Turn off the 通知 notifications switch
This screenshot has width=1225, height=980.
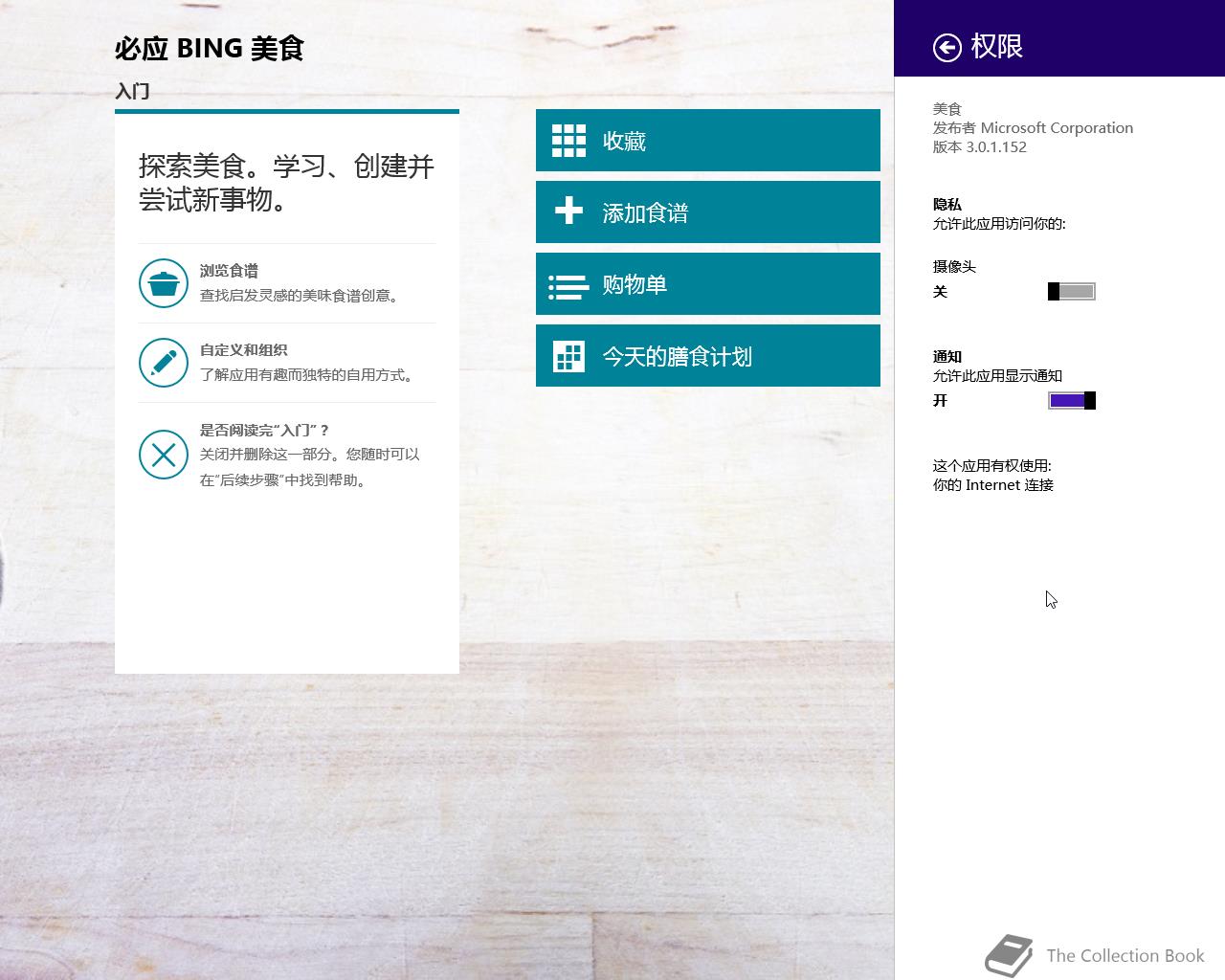(x=1072, y=400)
